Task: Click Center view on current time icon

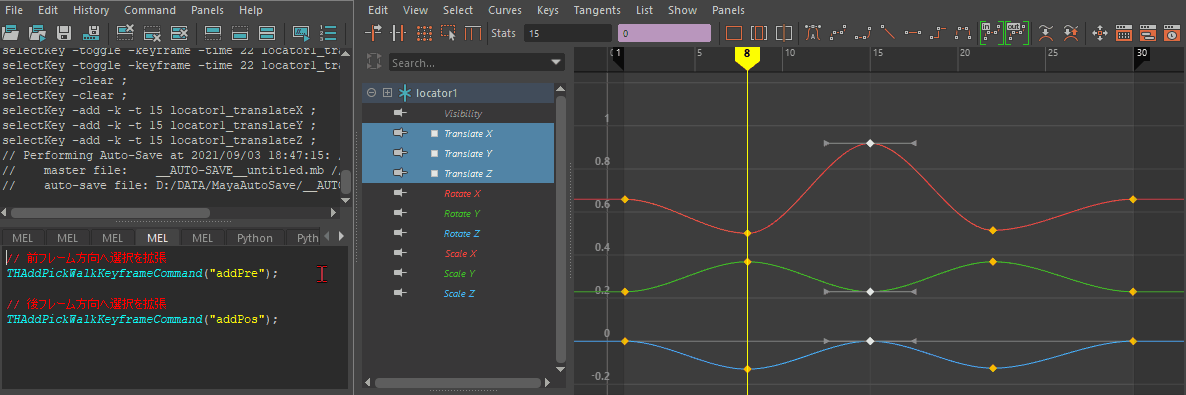Action: click(784, 33)
